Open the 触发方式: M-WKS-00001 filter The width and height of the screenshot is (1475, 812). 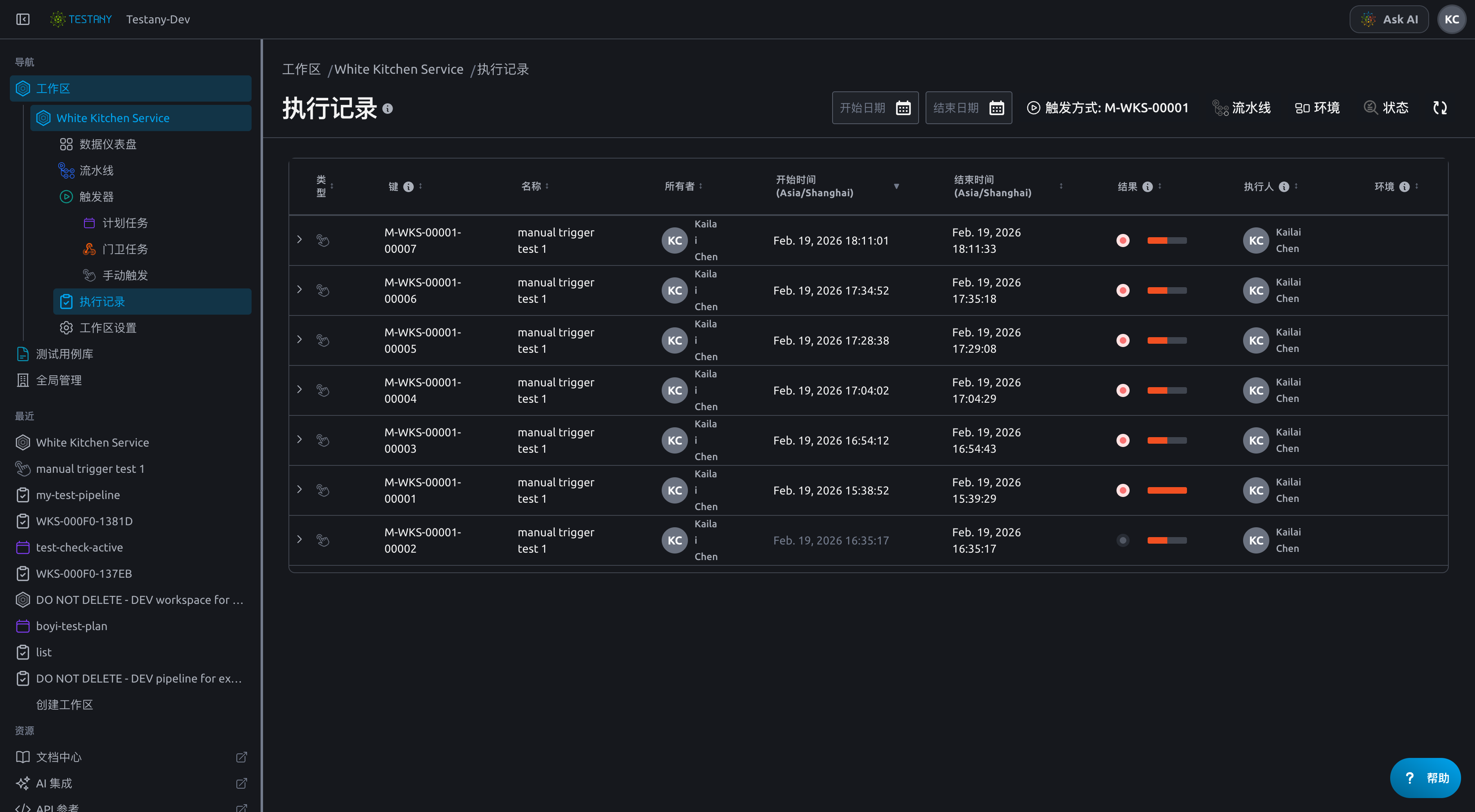pyautogui.click(x=1108, y=108)
